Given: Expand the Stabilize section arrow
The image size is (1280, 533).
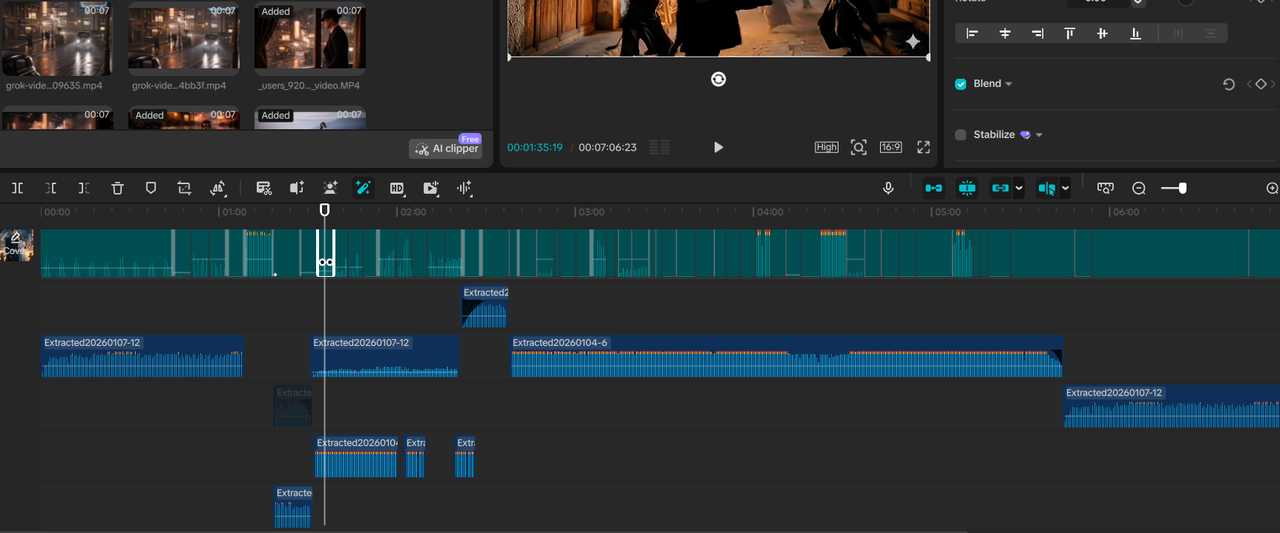Looking at the screenshot, I should coord(1040,135).
